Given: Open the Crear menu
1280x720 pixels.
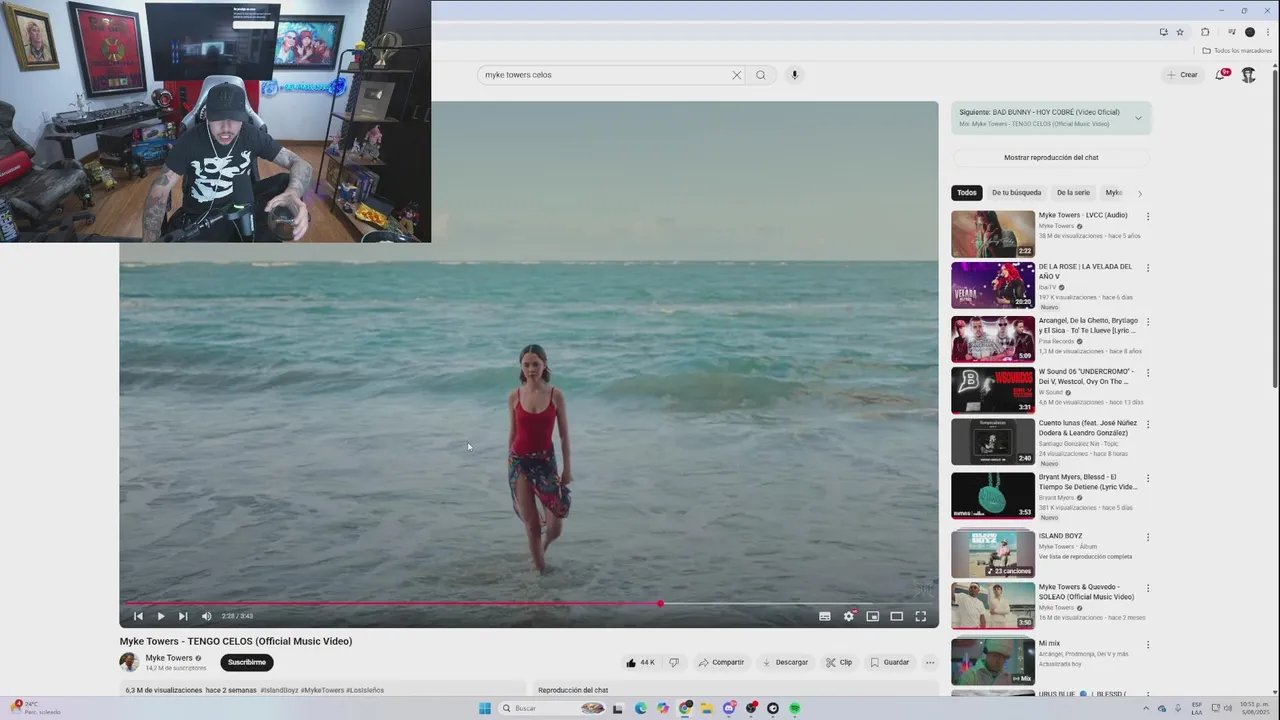Looking at the screenshot, I should click(1182, 75).
